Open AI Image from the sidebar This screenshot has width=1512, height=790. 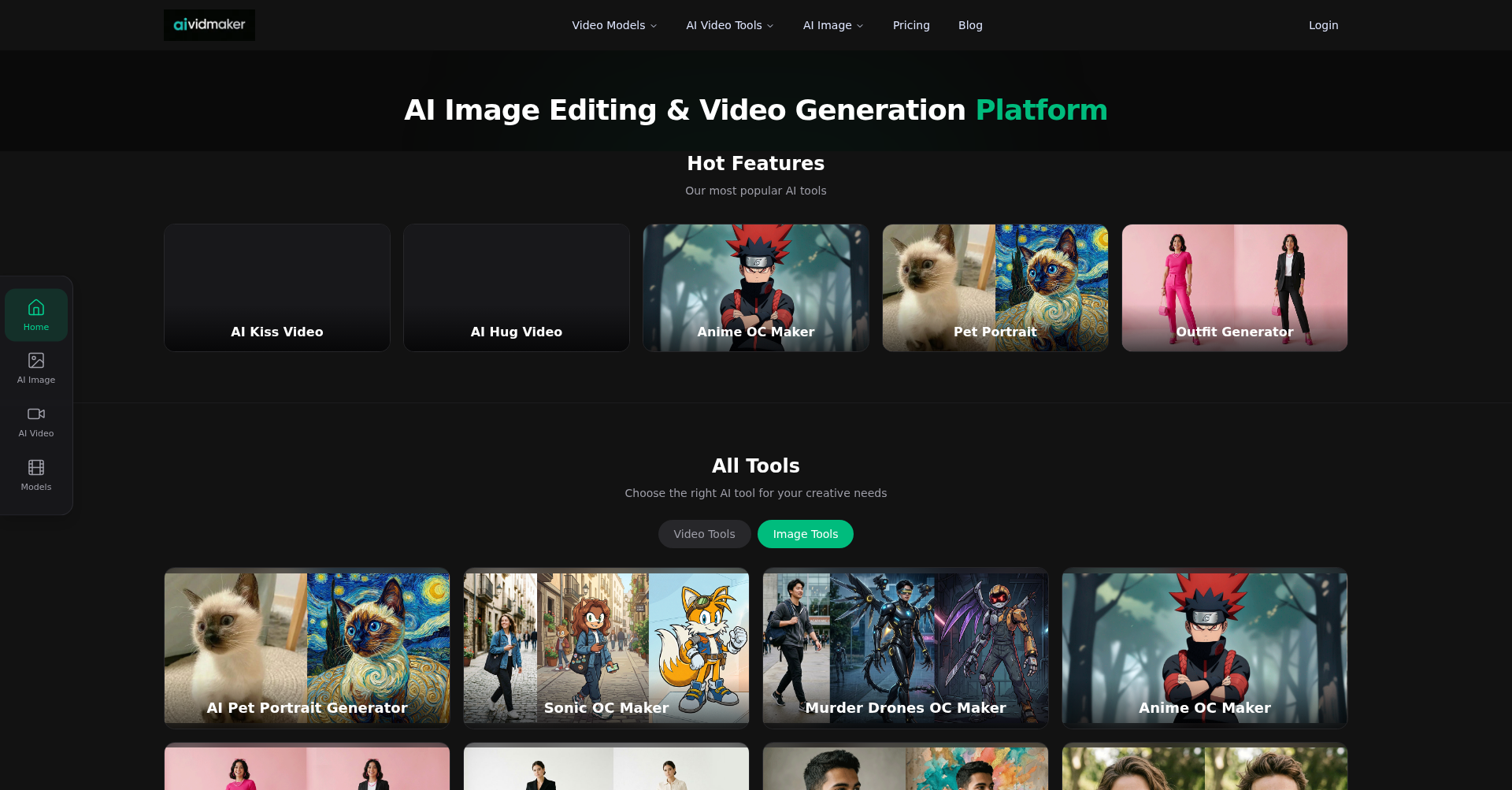click(35, 367)
